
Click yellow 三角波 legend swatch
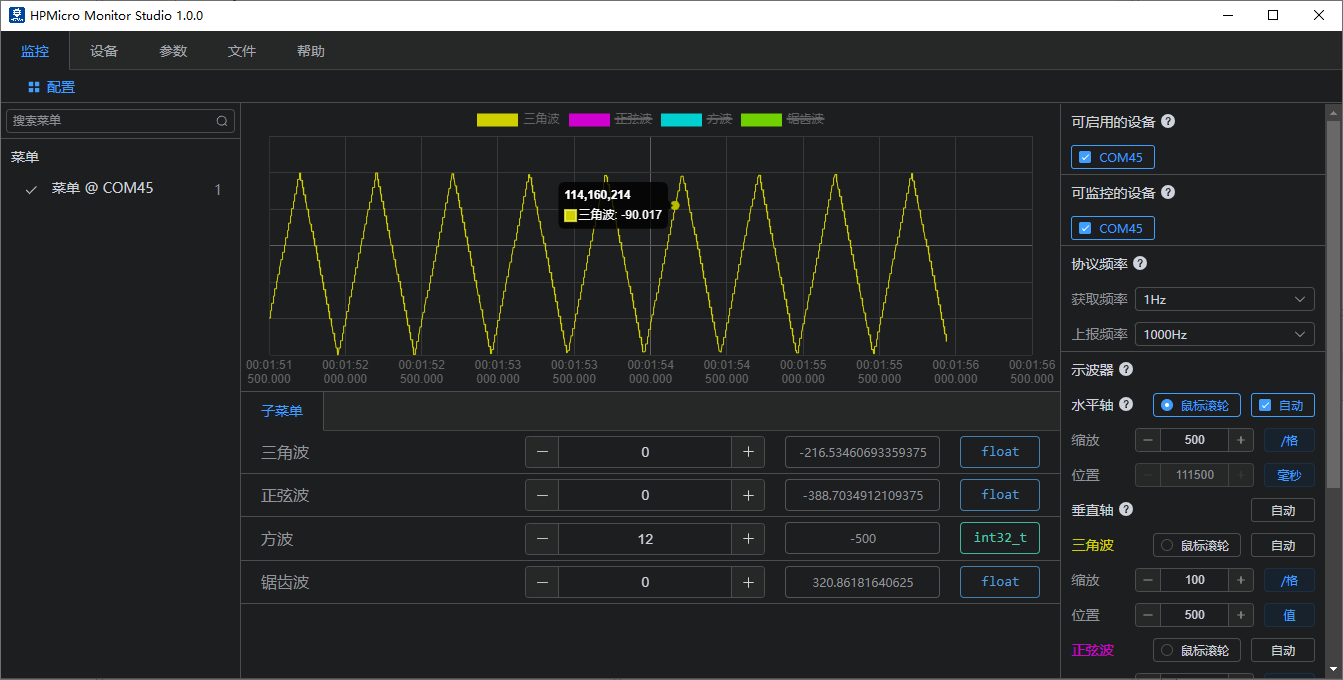(x=497, y=120)
